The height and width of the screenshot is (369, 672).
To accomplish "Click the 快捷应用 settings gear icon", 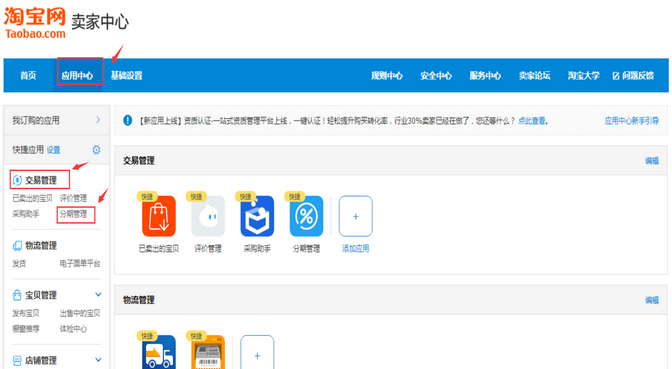I will point(96,150).
